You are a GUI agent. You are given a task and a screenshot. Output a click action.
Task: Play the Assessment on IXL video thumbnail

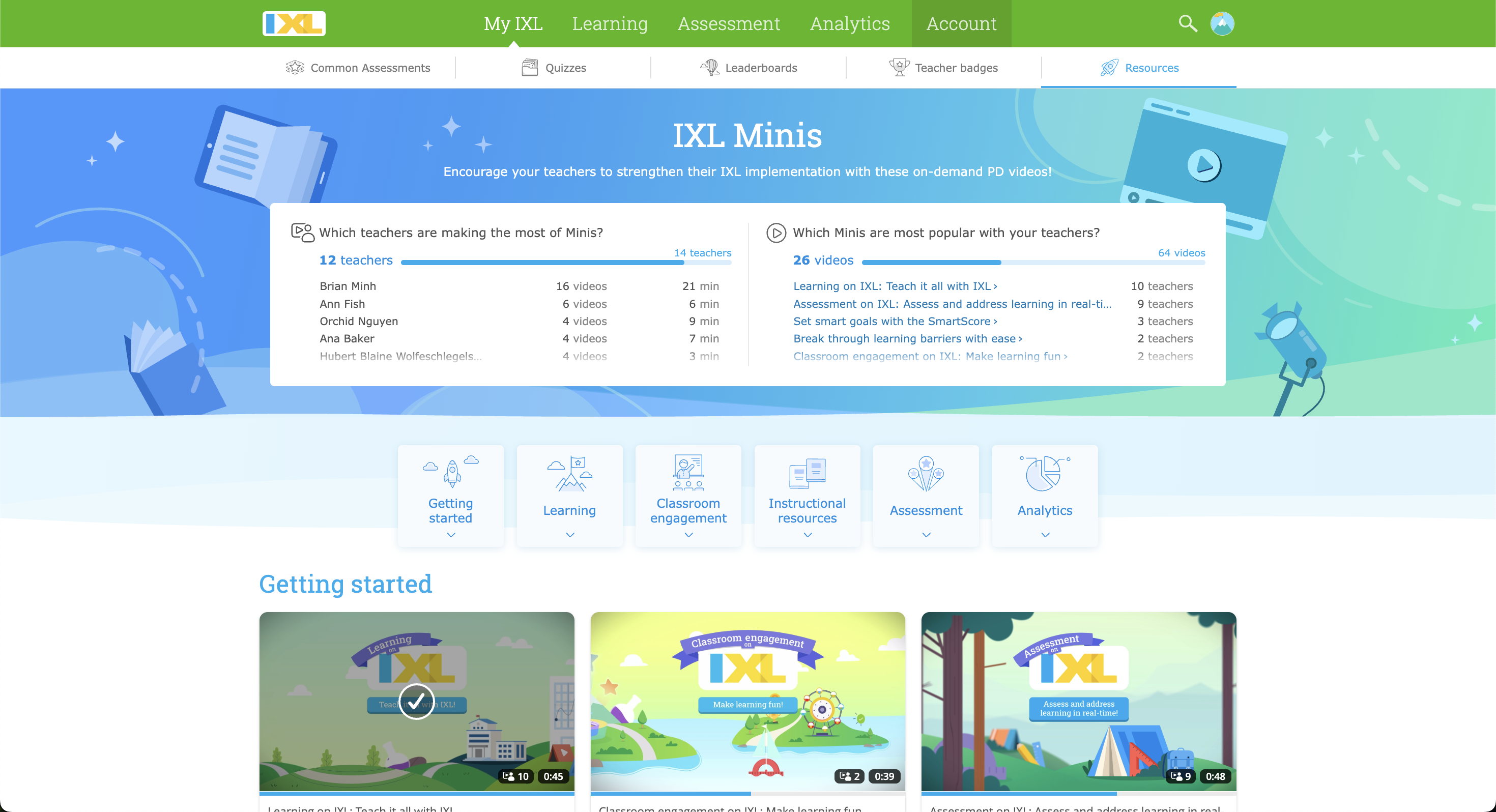1078,701
